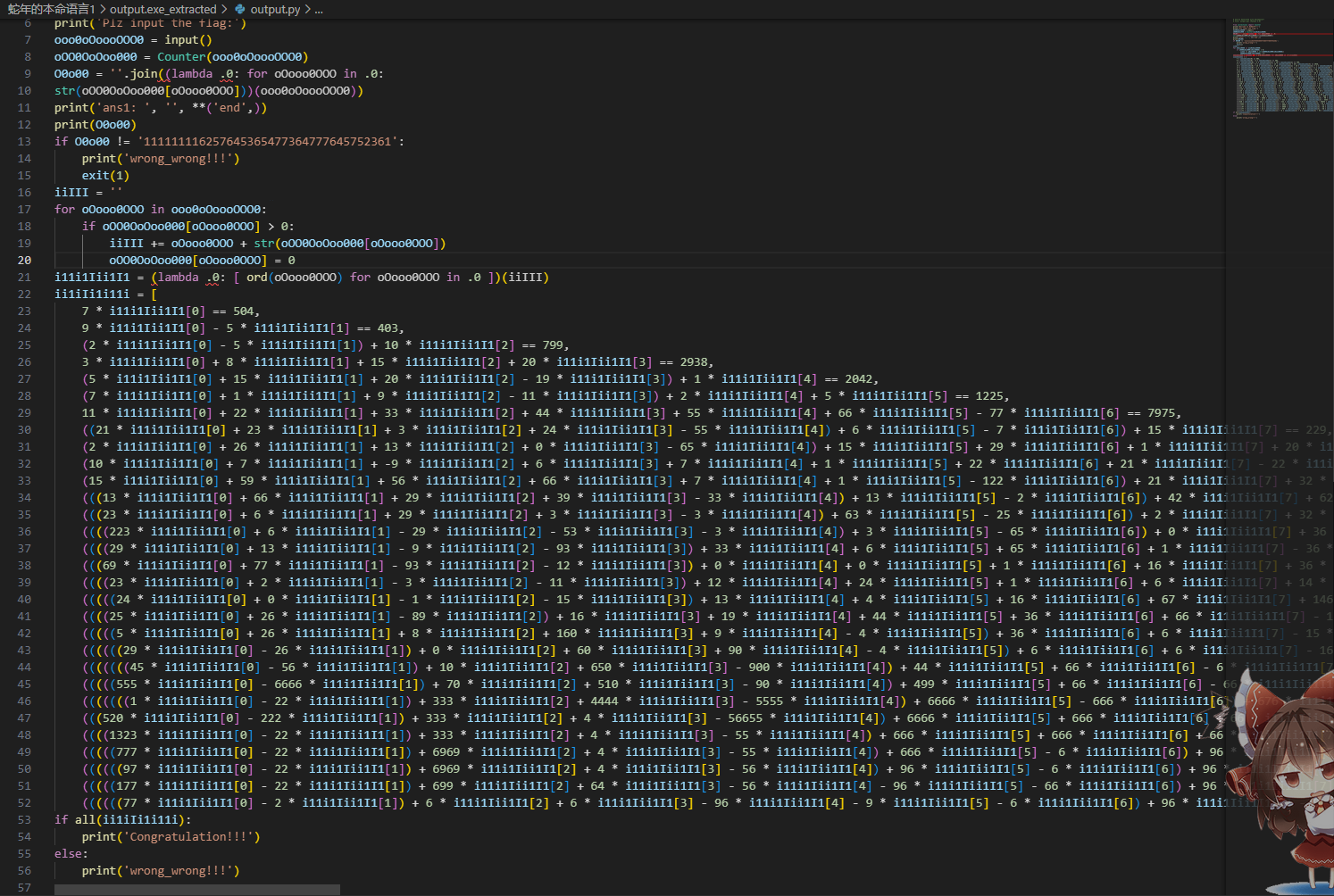Image resolution: width=1334 pixels, height=896 pixels.
Task: Click the horizontal scrollbar at editor bottom
Action: 196,890
